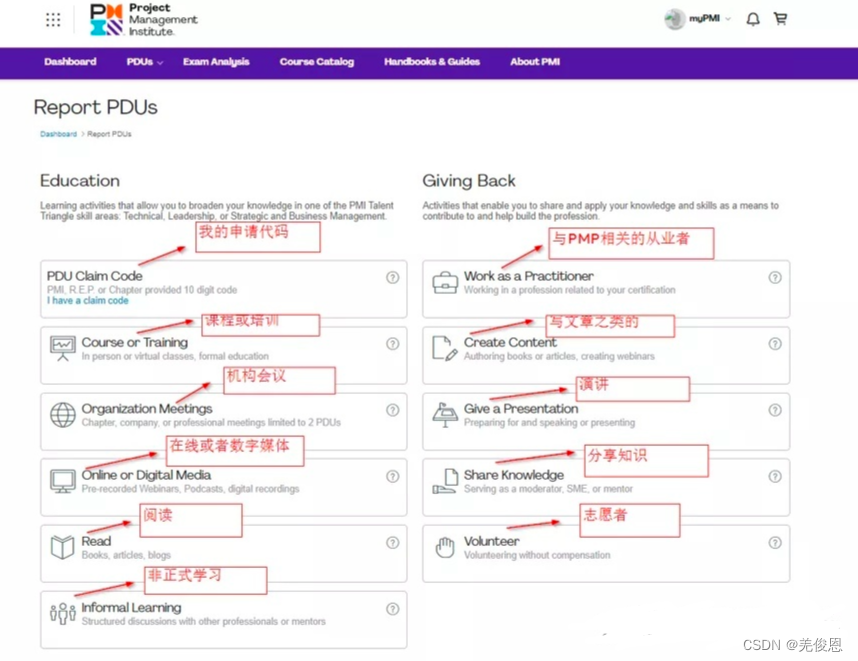Open Handbooks & Guides menu item
Viewport: 858px width, 661px height.
click(432, 62)
